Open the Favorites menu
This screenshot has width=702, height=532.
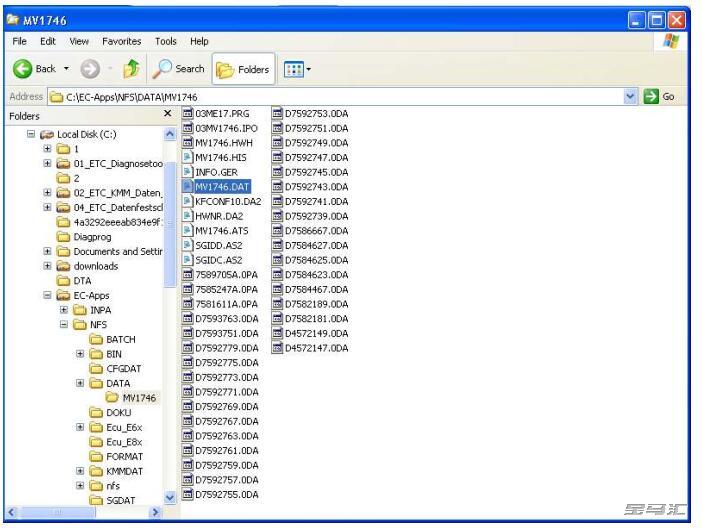point(121,41)
